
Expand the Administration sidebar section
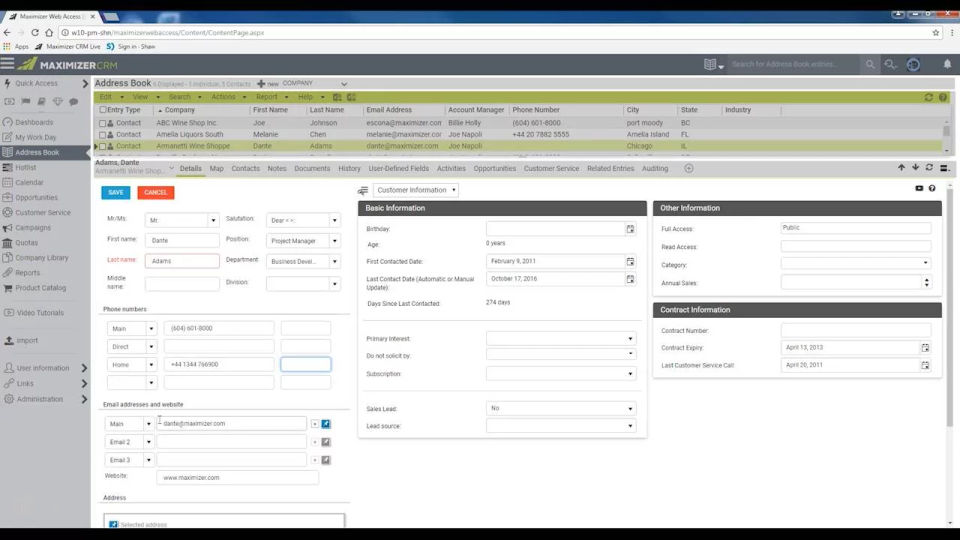[84, 399]
